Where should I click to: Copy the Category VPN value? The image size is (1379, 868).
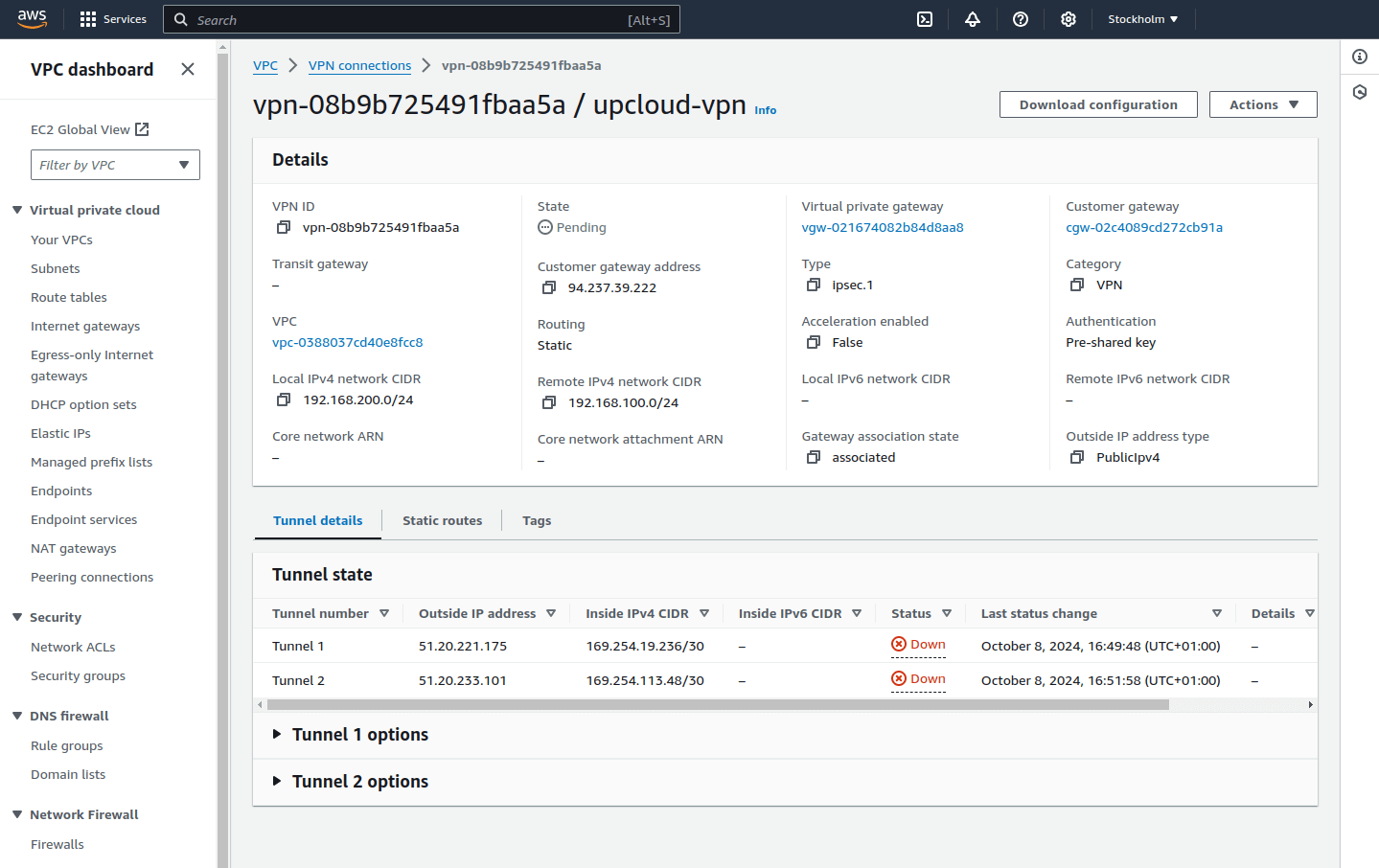pos(1077,285)
